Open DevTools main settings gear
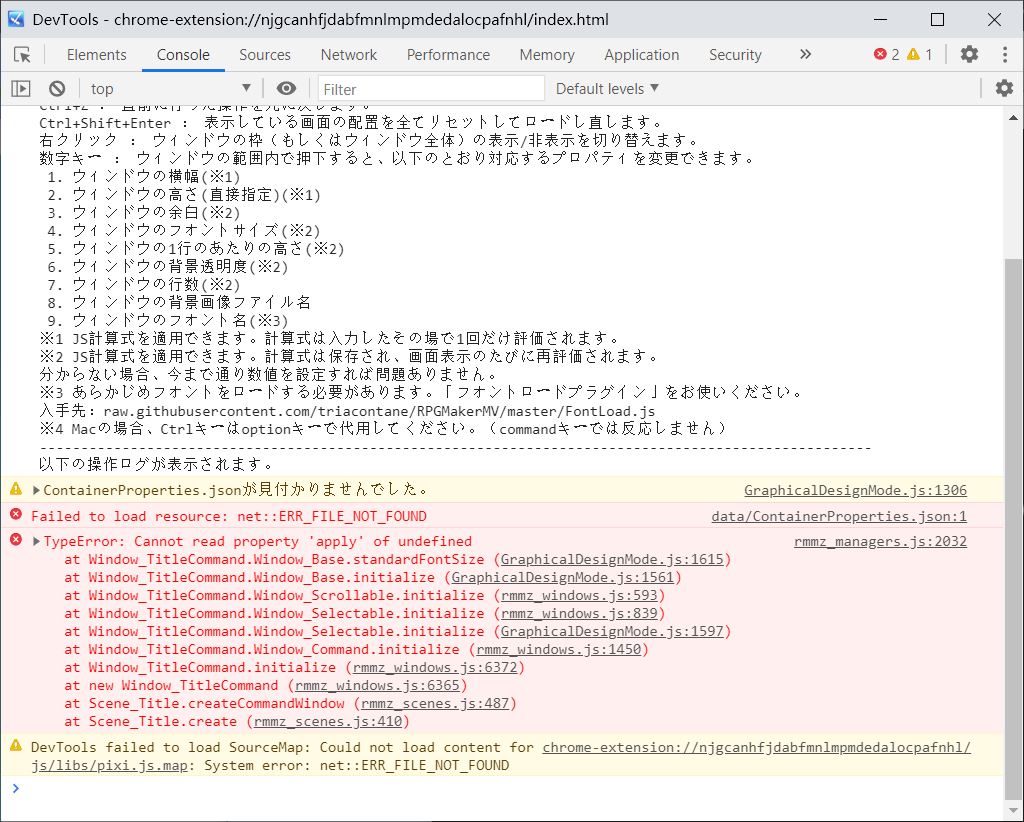The image size is (1024, 822). (x=969, y=54)
